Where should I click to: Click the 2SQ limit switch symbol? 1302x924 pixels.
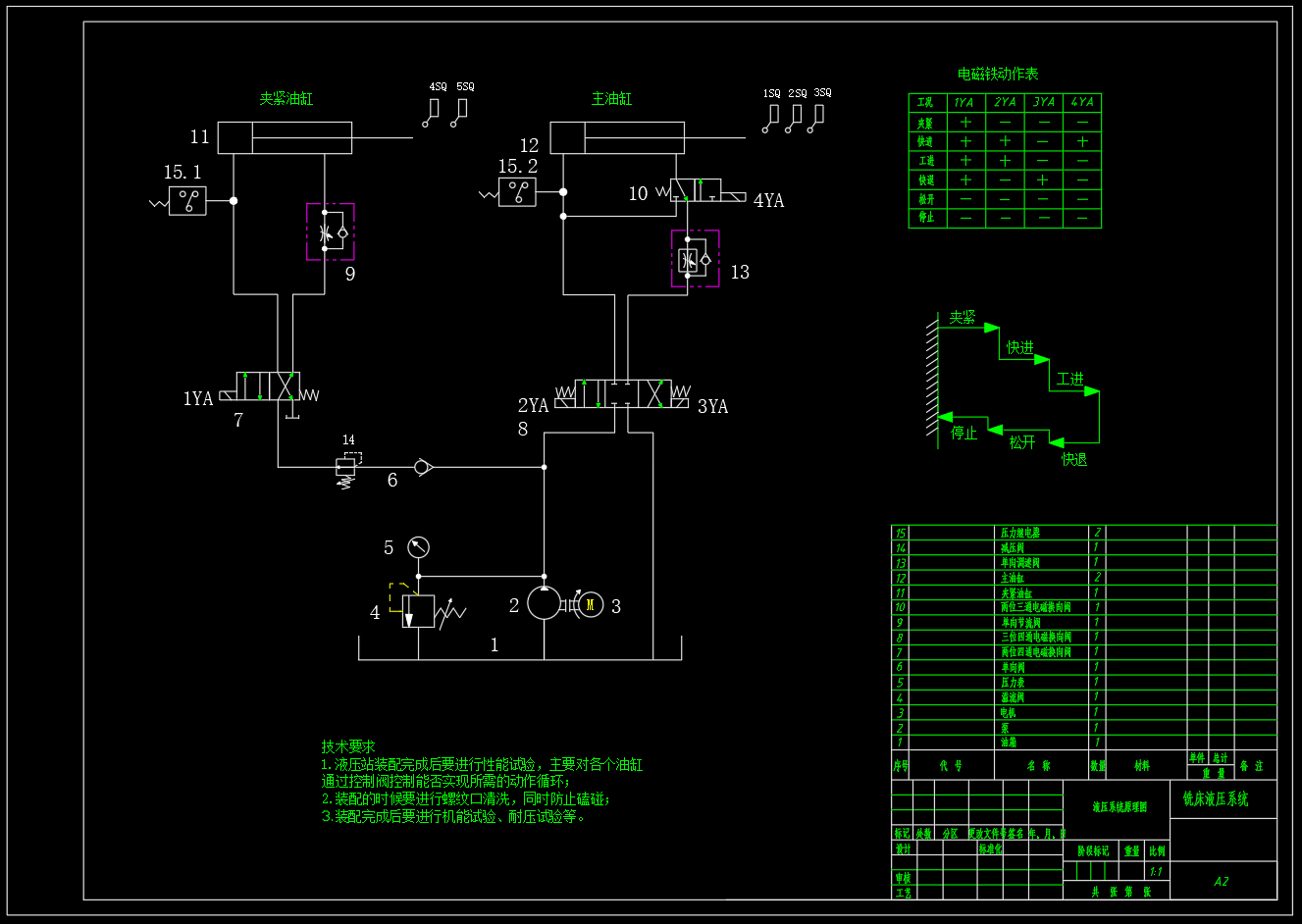pos(794,119)
